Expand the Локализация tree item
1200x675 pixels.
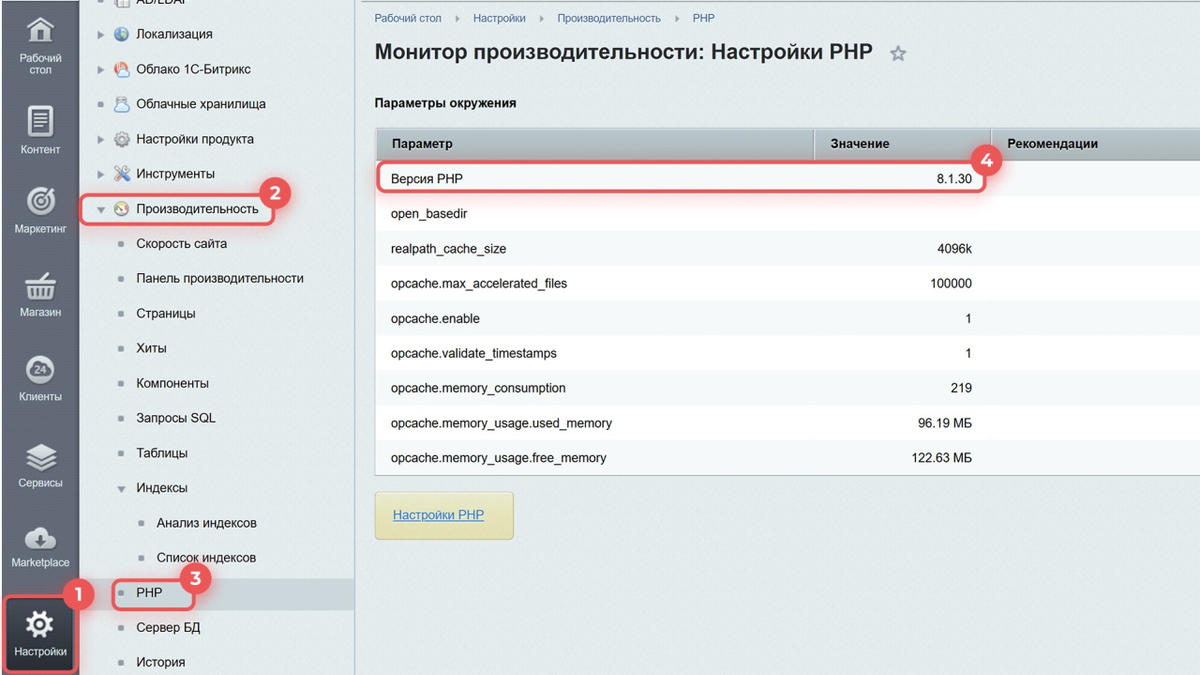pos(100,35)
